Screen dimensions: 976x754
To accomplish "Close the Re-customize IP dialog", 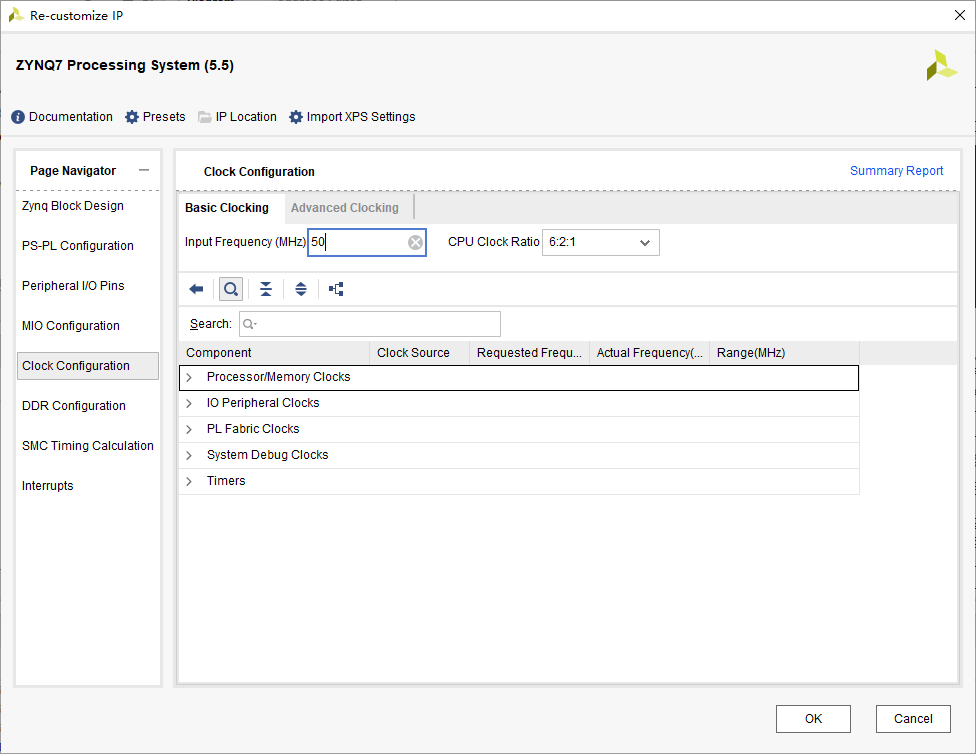I will (960, 16).
